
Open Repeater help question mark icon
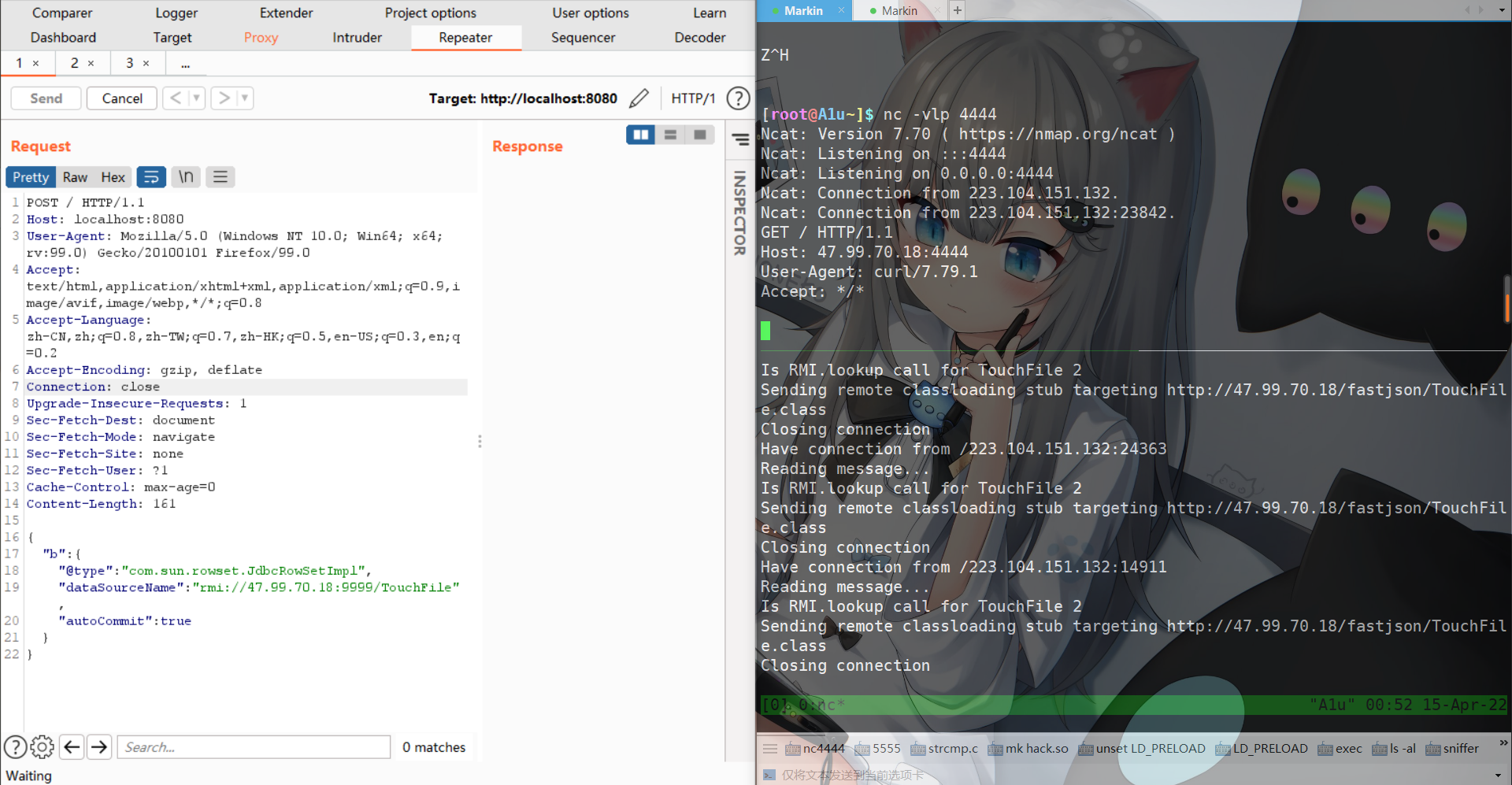[738, 98]
